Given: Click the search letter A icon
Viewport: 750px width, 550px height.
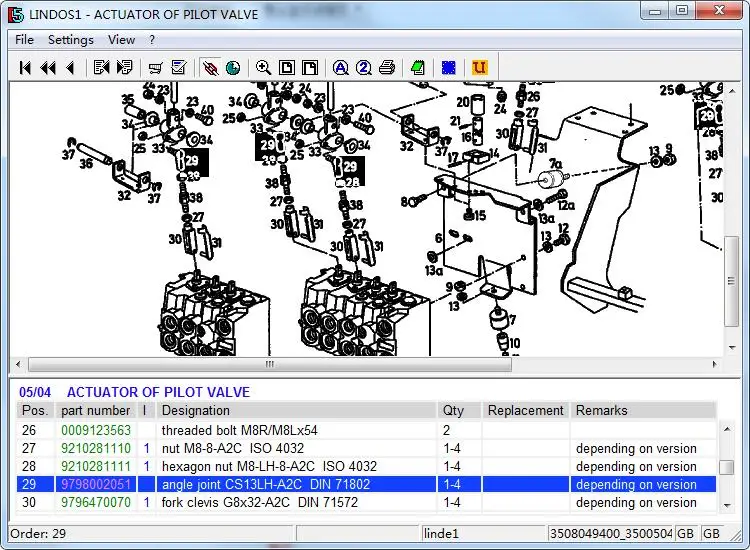Looking at the screenshot, I should (x=341, y=67).
